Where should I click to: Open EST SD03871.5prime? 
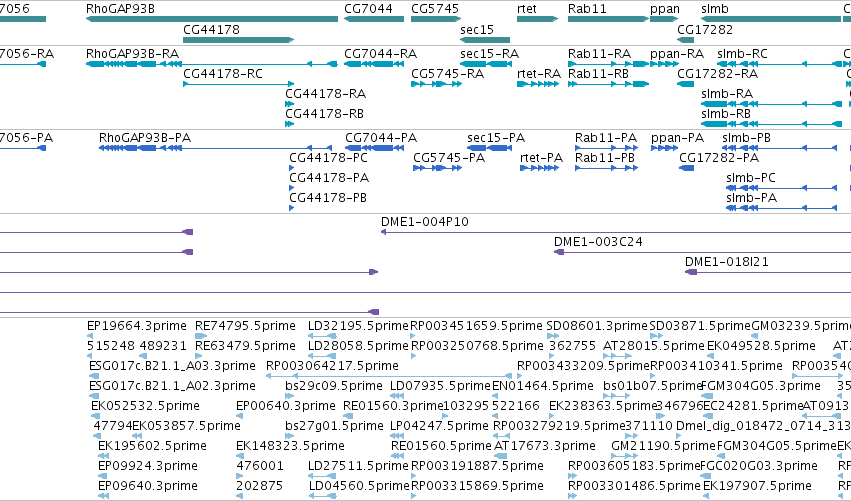click(700, 326)
